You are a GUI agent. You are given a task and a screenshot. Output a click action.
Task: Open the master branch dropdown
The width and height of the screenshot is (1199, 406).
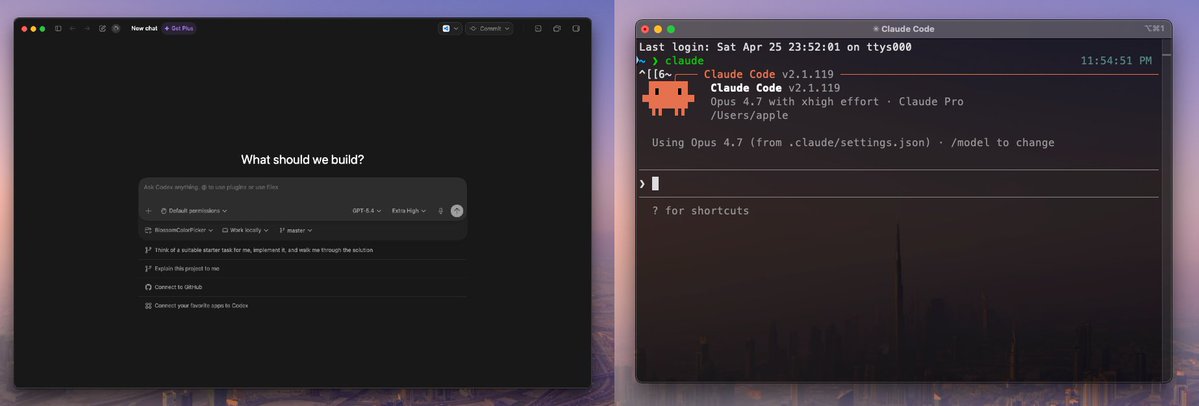296,230
